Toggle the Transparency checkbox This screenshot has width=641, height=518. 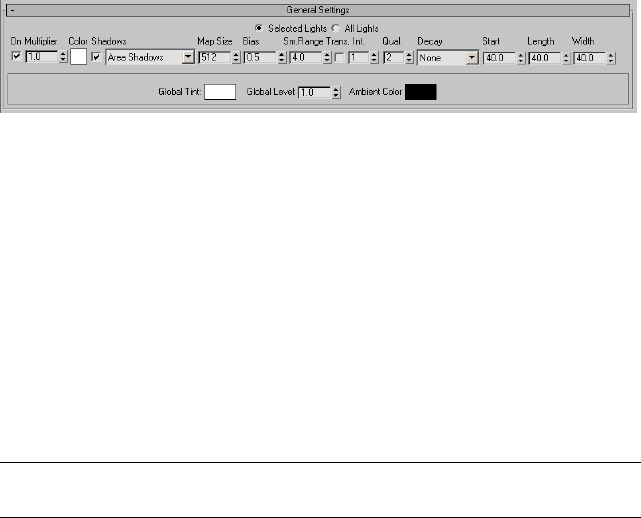coord(339,58)
